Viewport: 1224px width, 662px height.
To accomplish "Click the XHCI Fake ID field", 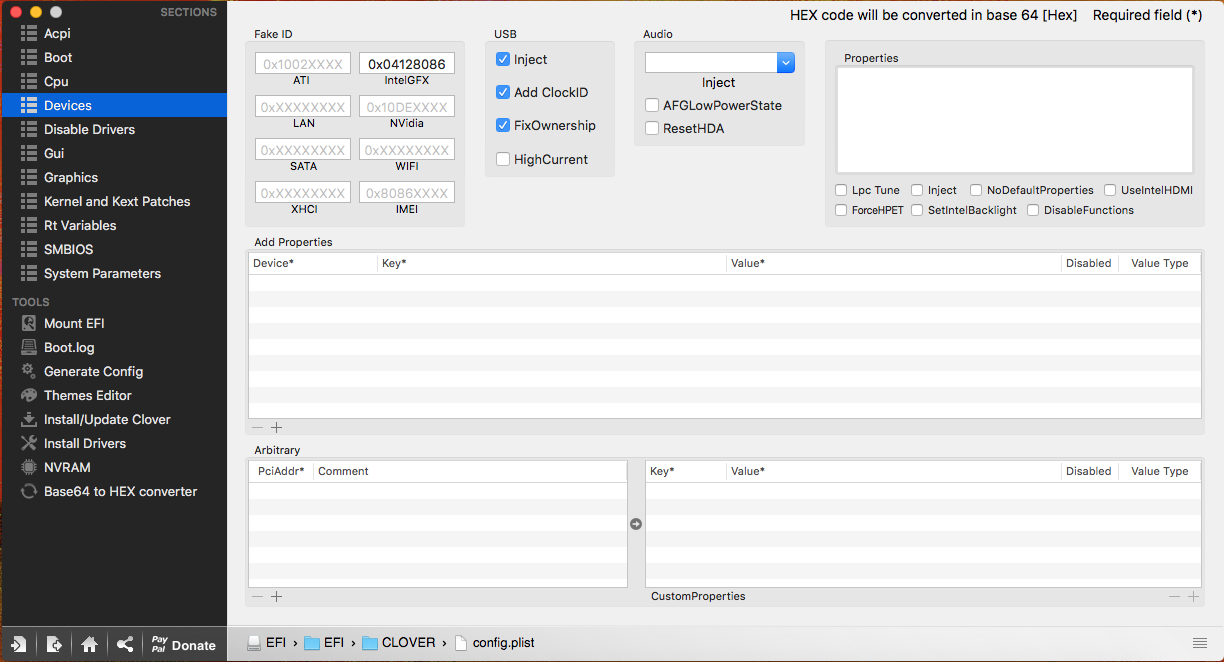I will 302,192.
